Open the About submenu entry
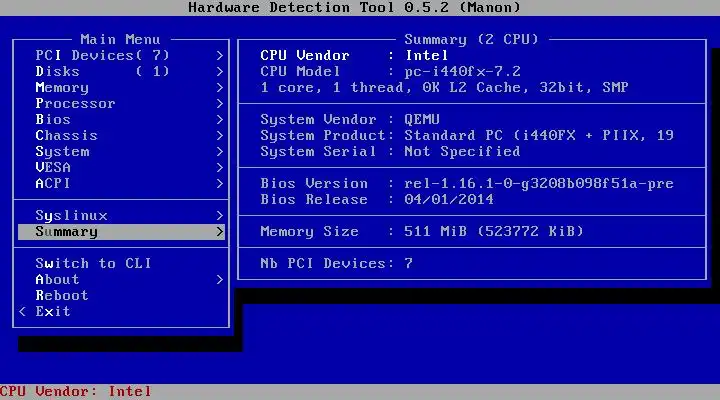This screenshot has height=400, width=720. pos(121,280)
